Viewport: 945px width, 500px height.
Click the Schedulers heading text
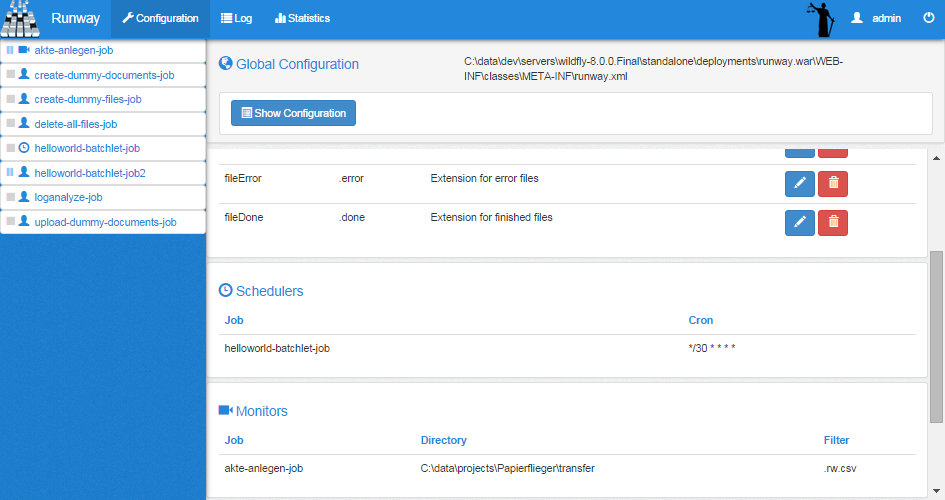269,291
